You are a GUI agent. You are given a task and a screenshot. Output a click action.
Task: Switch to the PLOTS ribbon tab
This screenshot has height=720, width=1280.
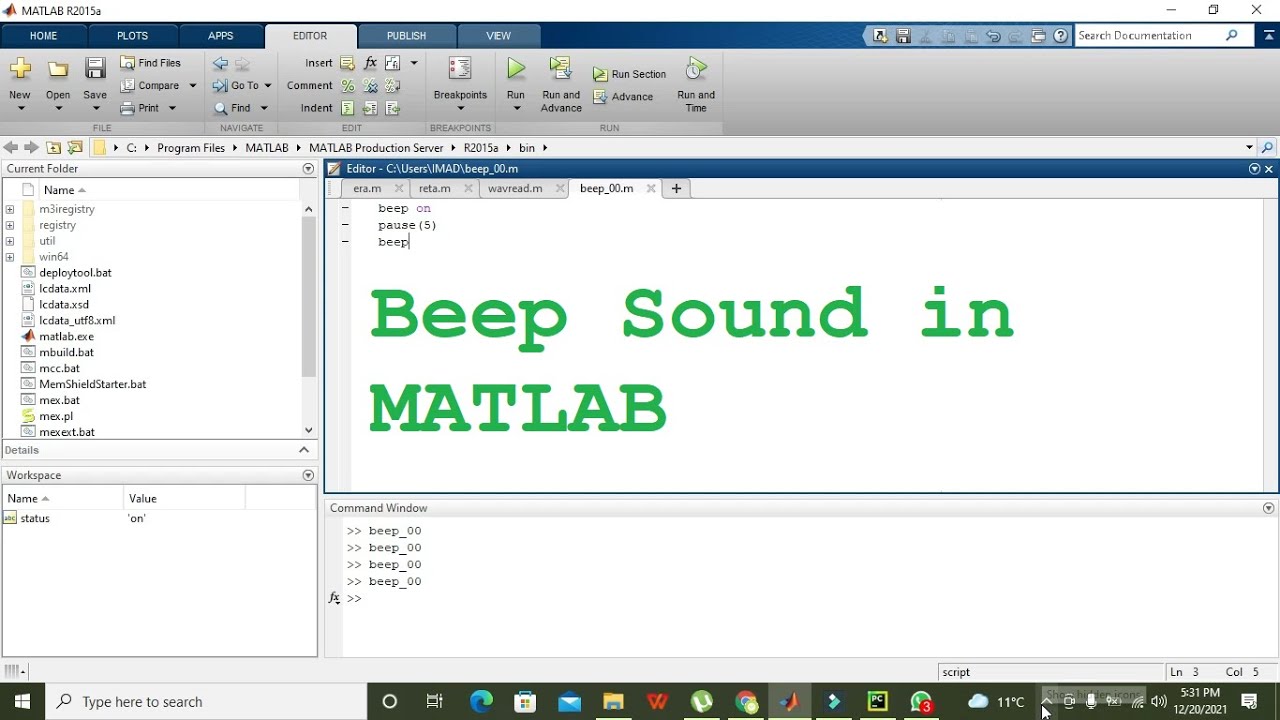(132, 36)
